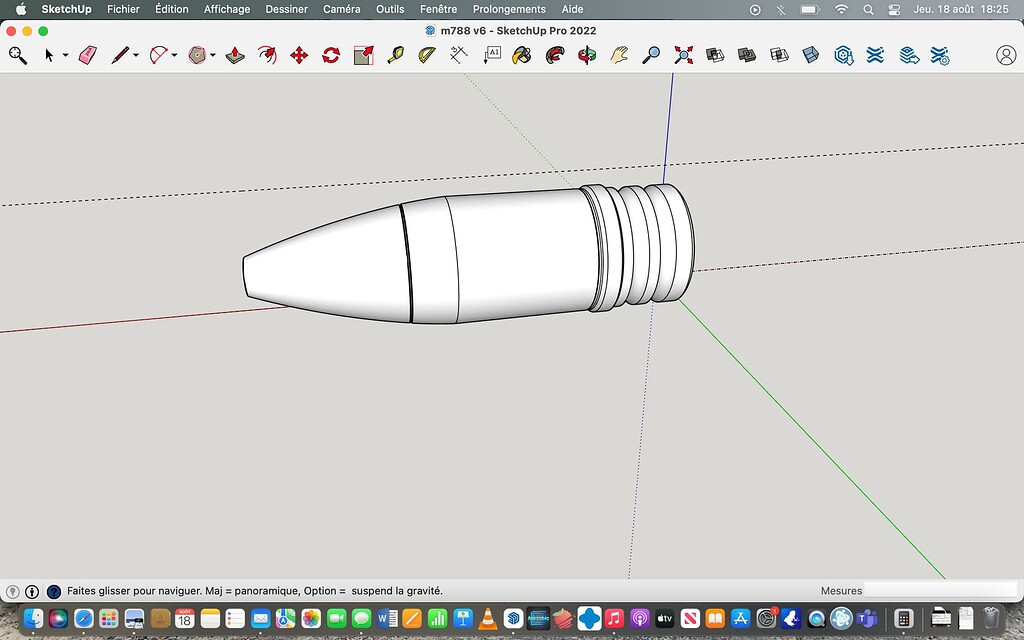This screenshot has width=1024, height=640.
Task: Click the account sign-in icon on toolbar right
Action: [1007, 55]
